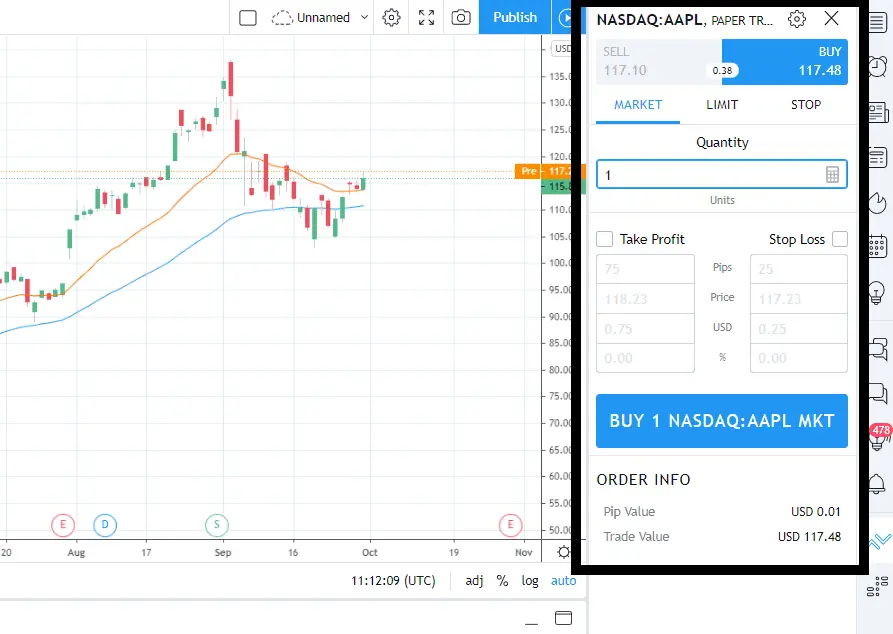893x634 pixels.
Task: Click the D dividends marker below the chart
Action: pyautogui.click(x=105, y=524)
